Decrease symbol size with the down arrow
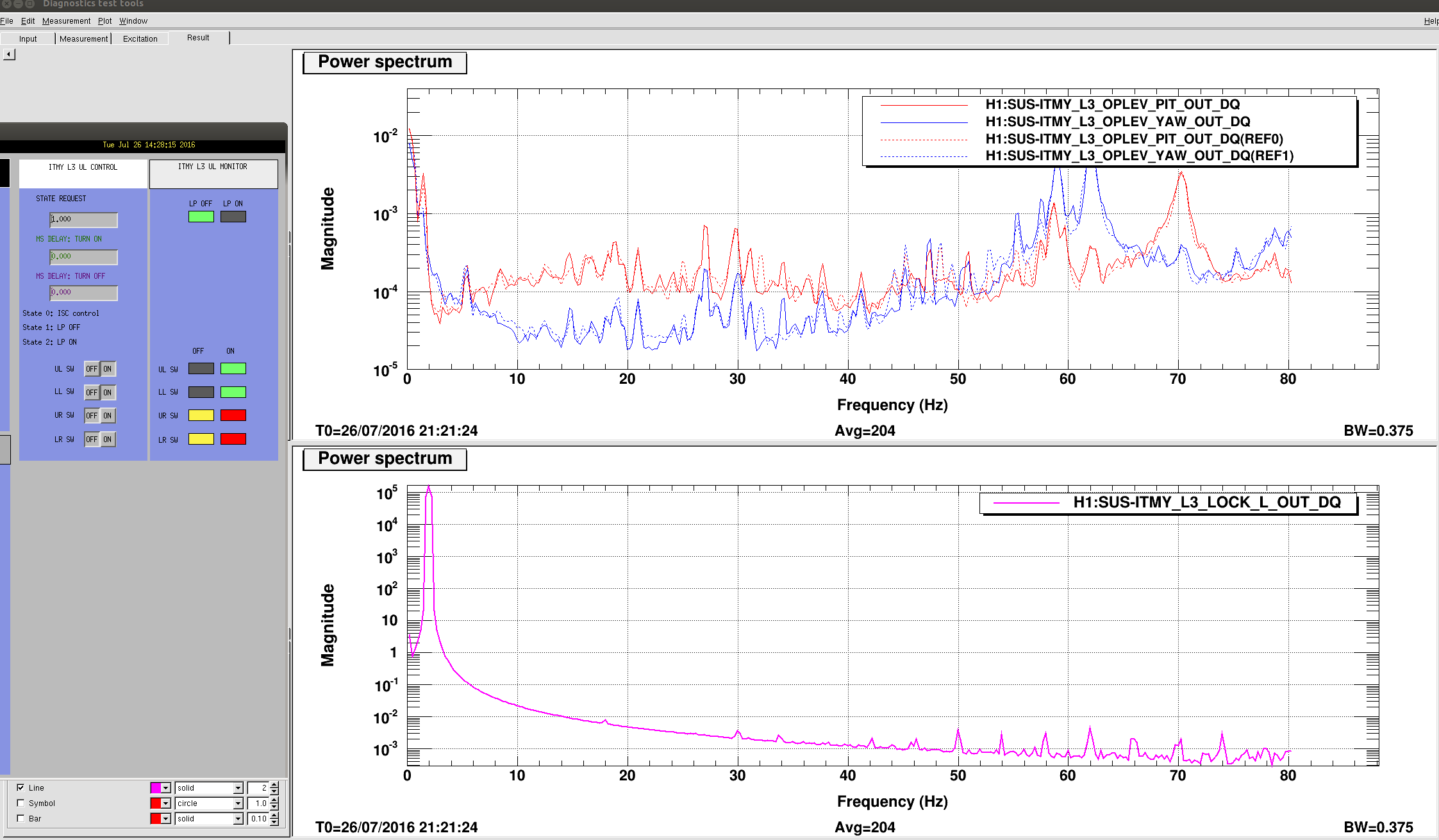The height and width of the screenshot is (840, 1439). coord(274,807)
